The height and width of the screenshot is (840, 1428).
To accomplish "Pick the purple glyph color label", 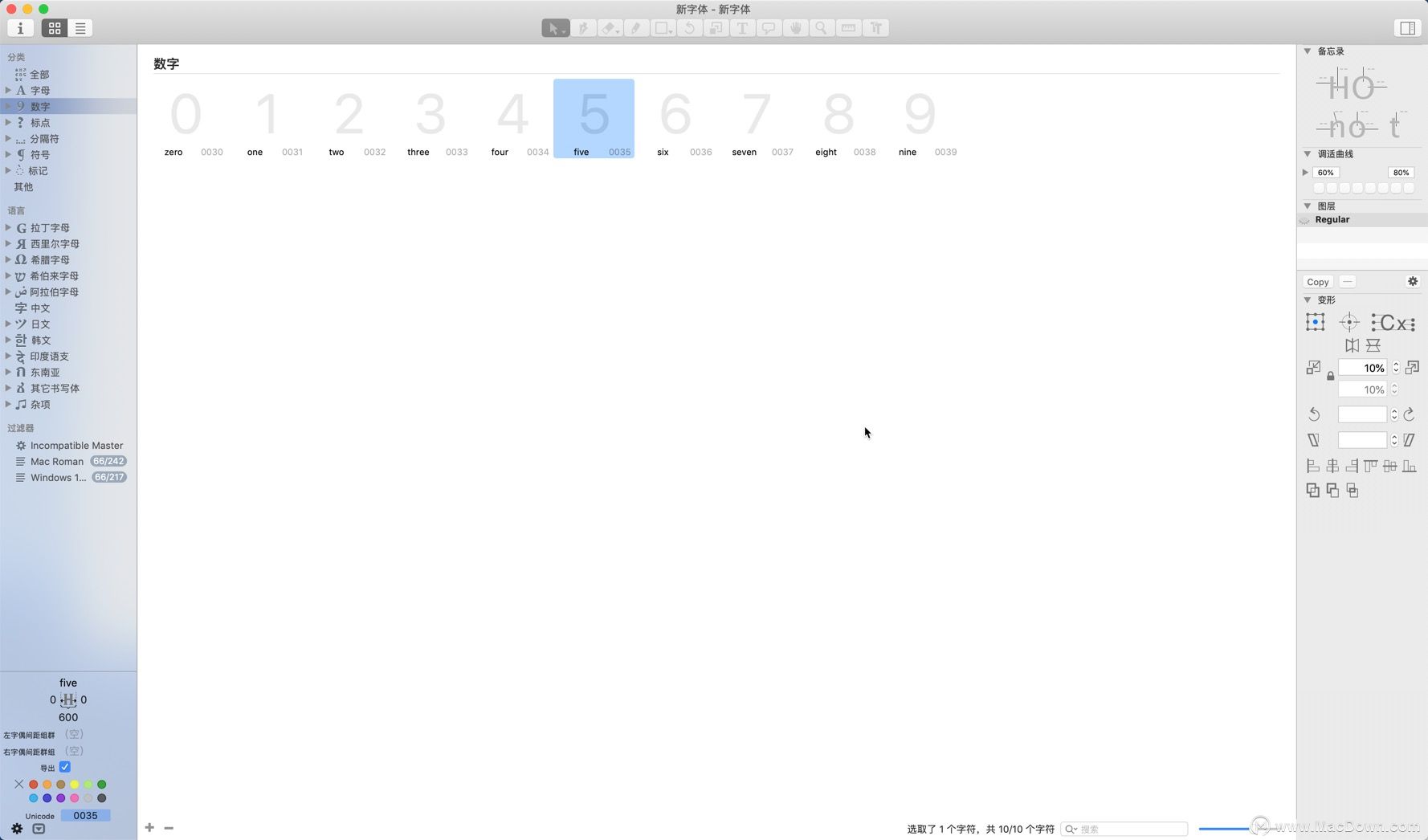I will point(61,798).
